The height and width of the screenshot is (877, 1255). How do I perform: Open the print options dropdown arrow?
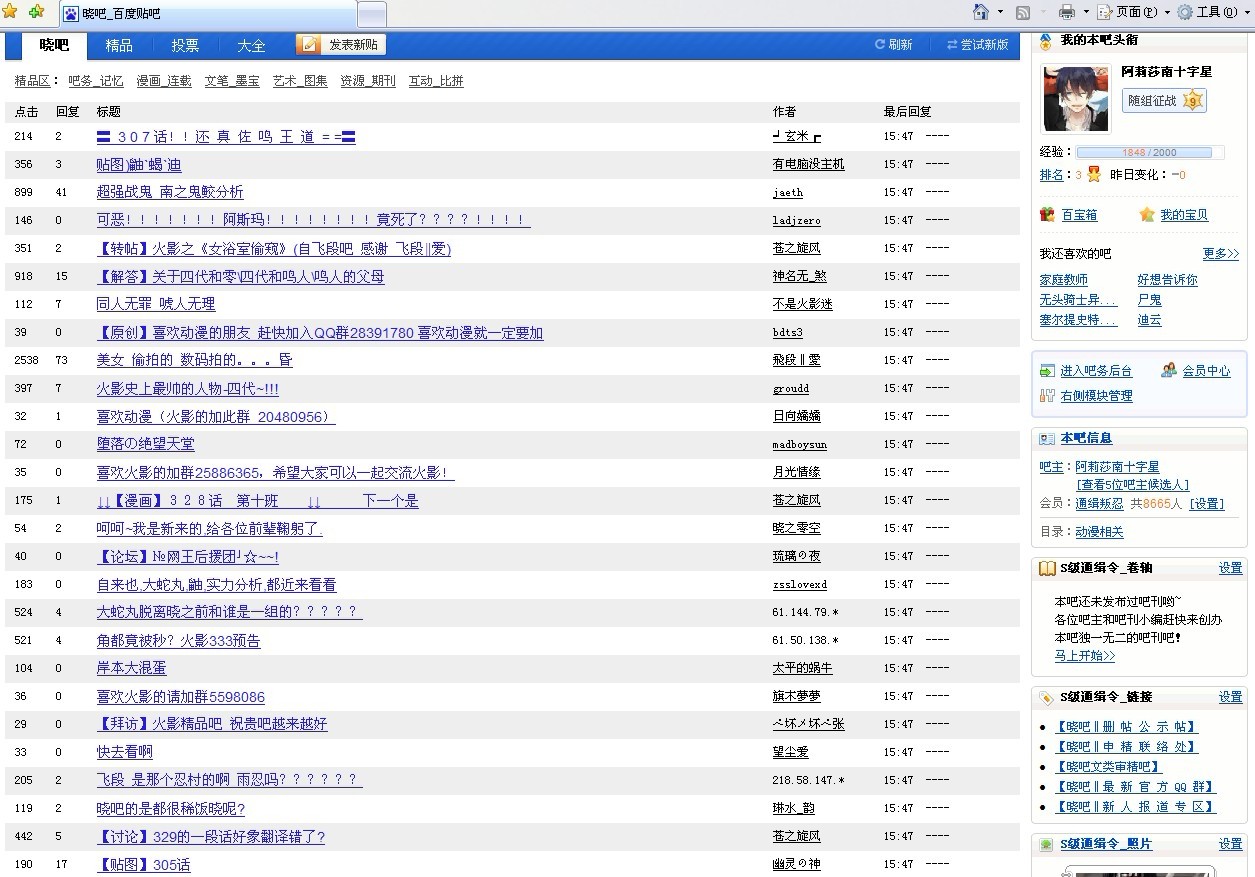(1086, 13)
